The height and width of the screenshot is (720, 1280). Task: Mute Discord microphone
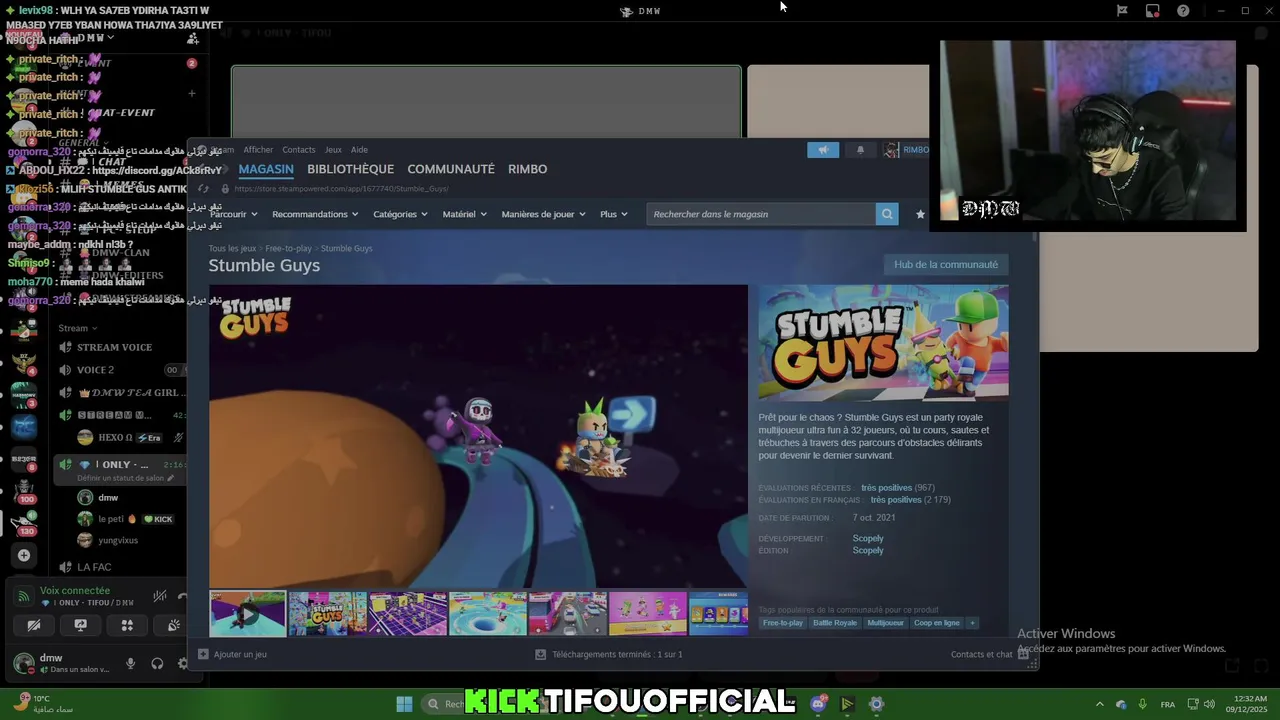pos(130,663)
